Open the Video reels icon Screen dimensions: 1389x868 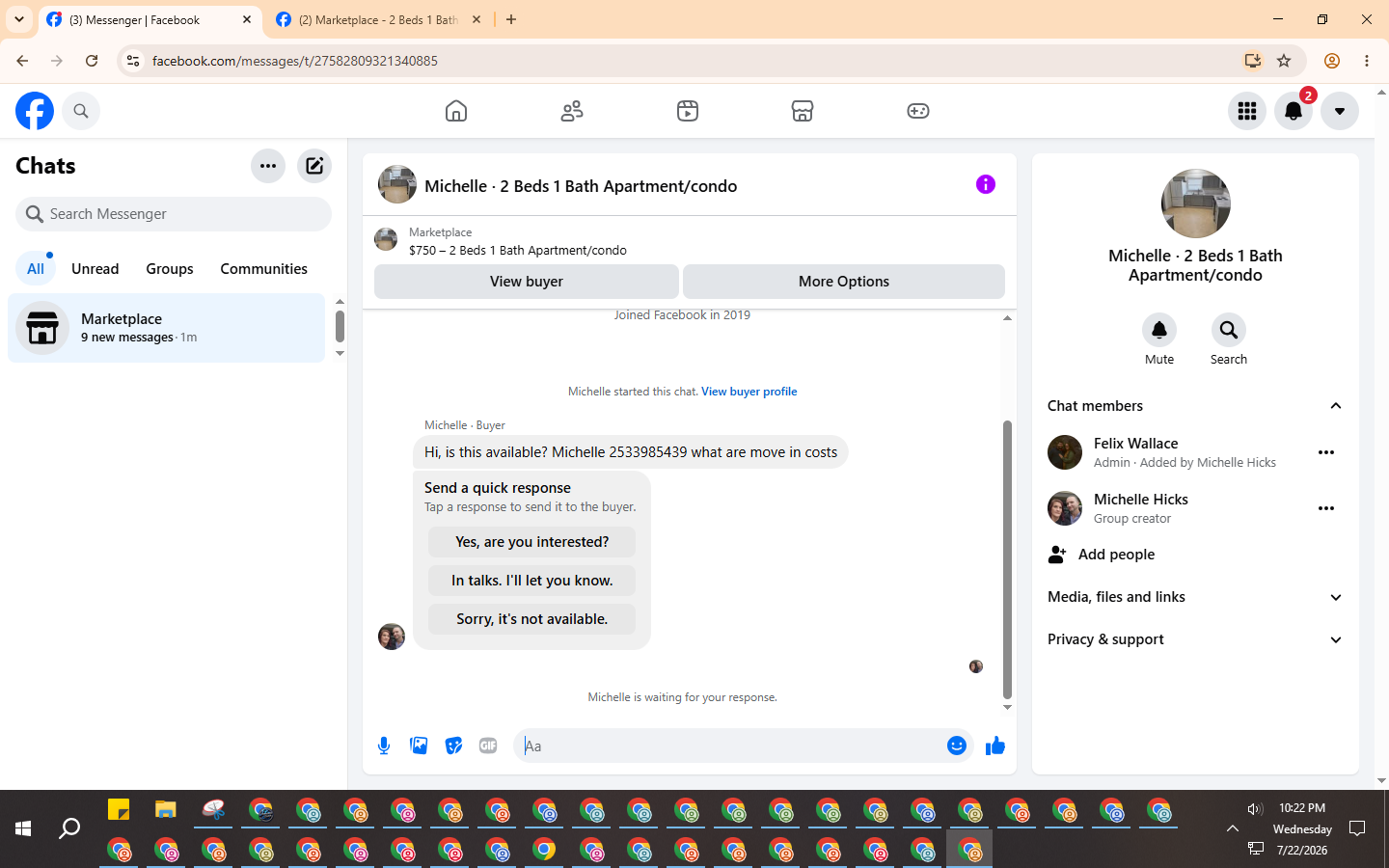point(688,111)
